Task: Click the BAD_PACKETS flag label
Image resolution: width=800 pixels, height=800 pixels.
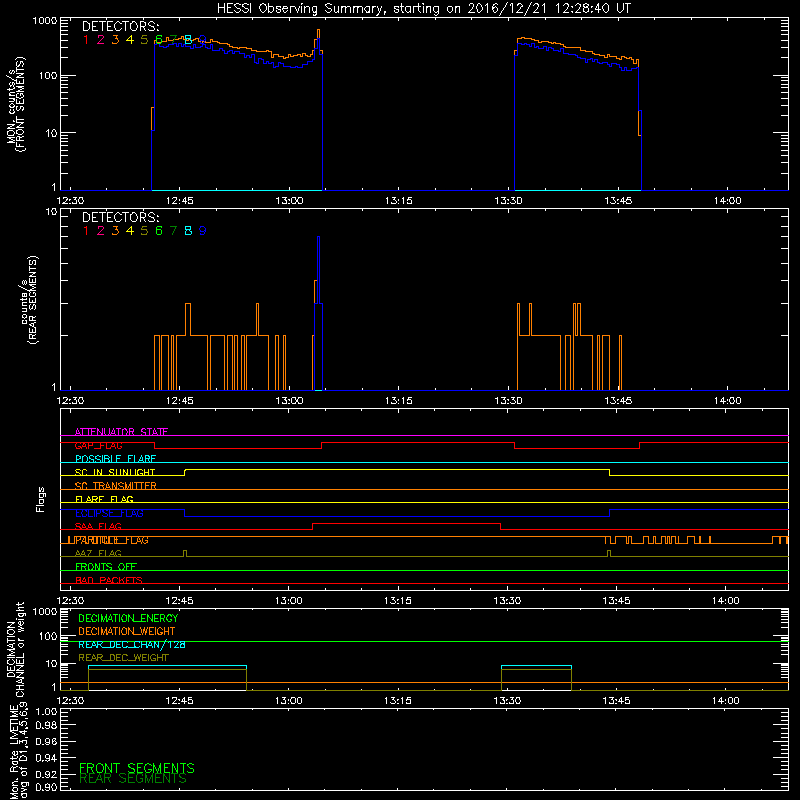Action: click(x=109, y=581)
